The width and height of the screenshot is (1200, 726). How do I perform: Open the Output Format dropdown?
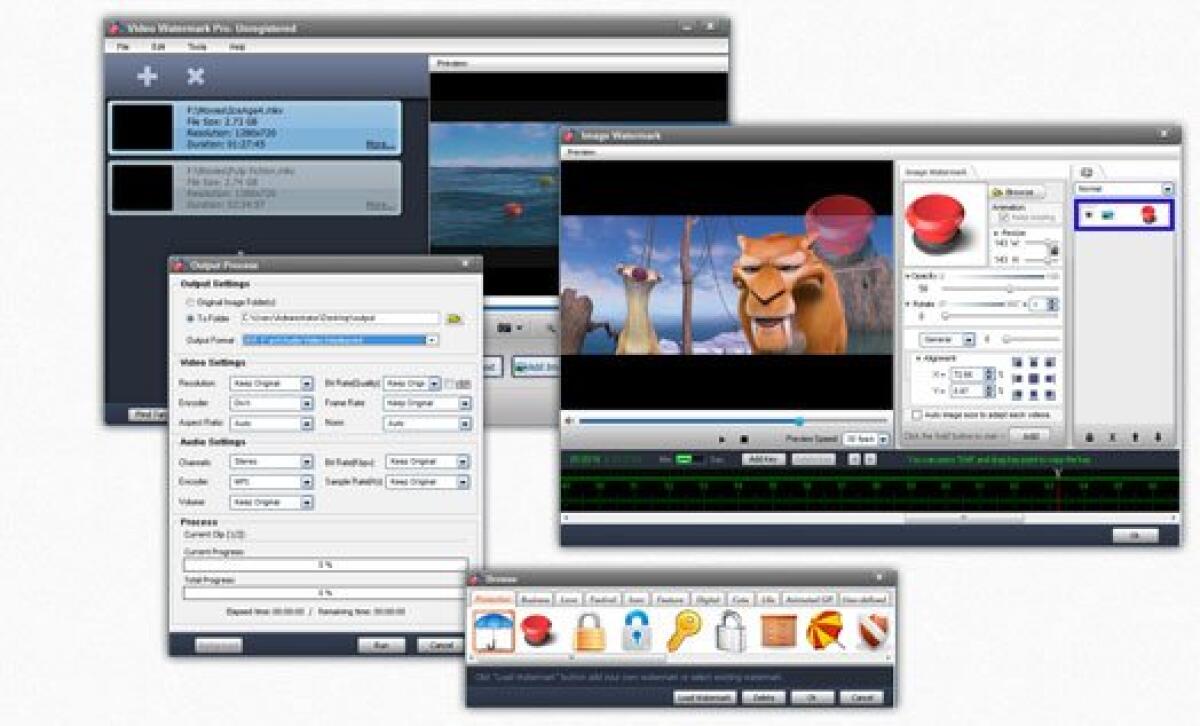point(430,338)
